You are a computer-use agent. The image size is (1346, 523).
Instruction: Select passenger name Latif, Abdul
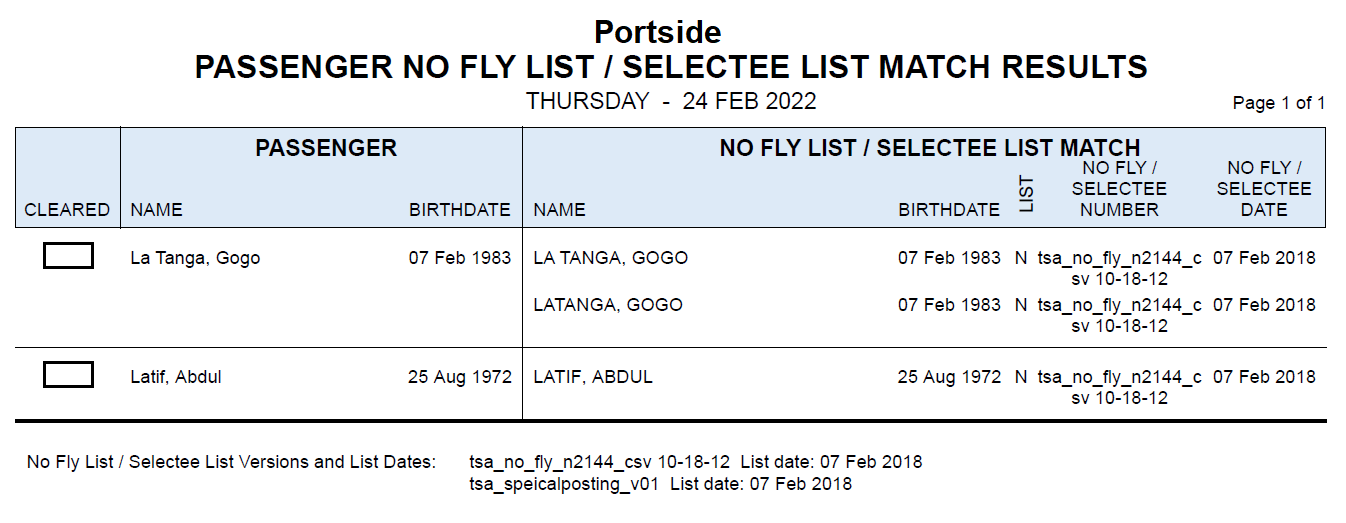click(176, 377)
